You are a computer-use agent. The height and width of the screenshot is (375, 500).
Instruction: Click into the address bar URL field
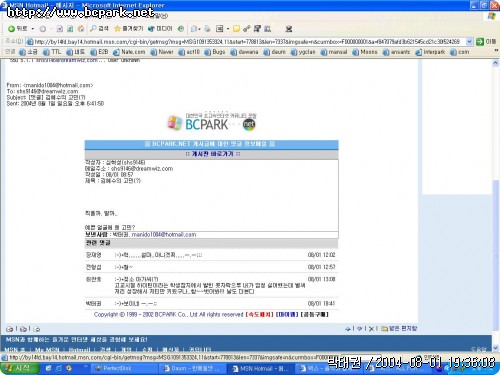[x=247, y=42]
